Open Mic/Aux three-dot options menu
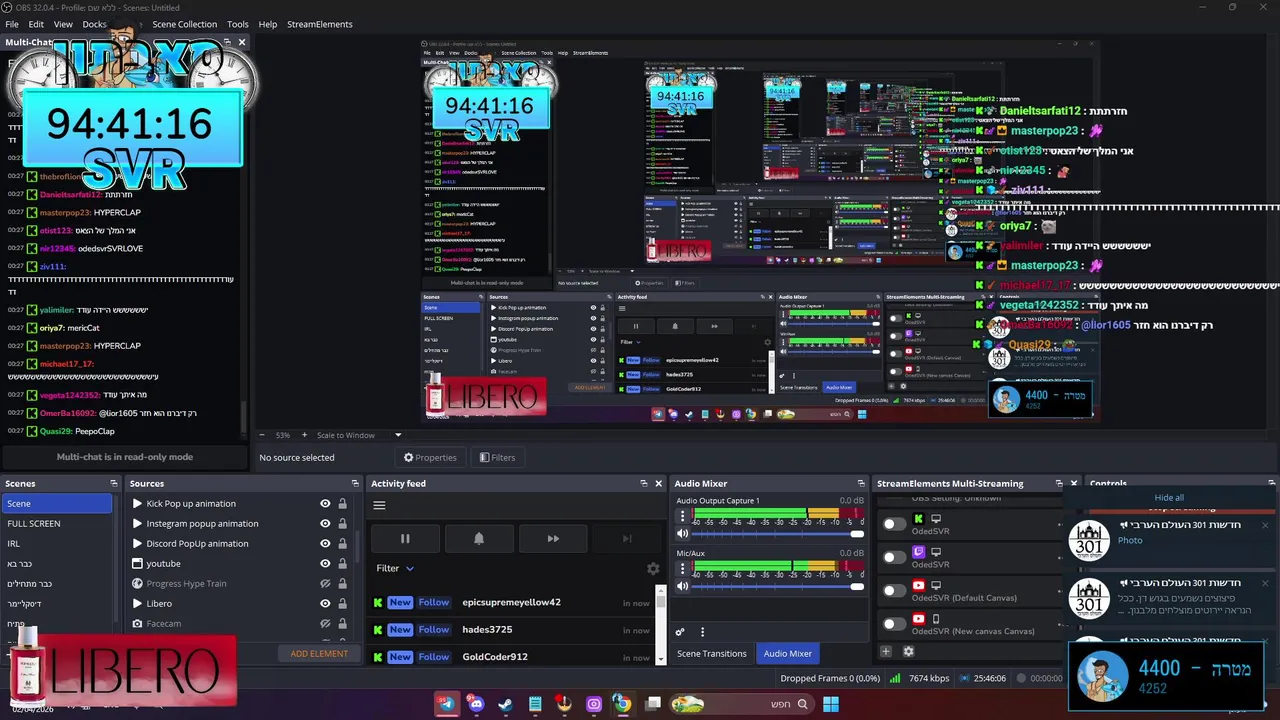 683,568
